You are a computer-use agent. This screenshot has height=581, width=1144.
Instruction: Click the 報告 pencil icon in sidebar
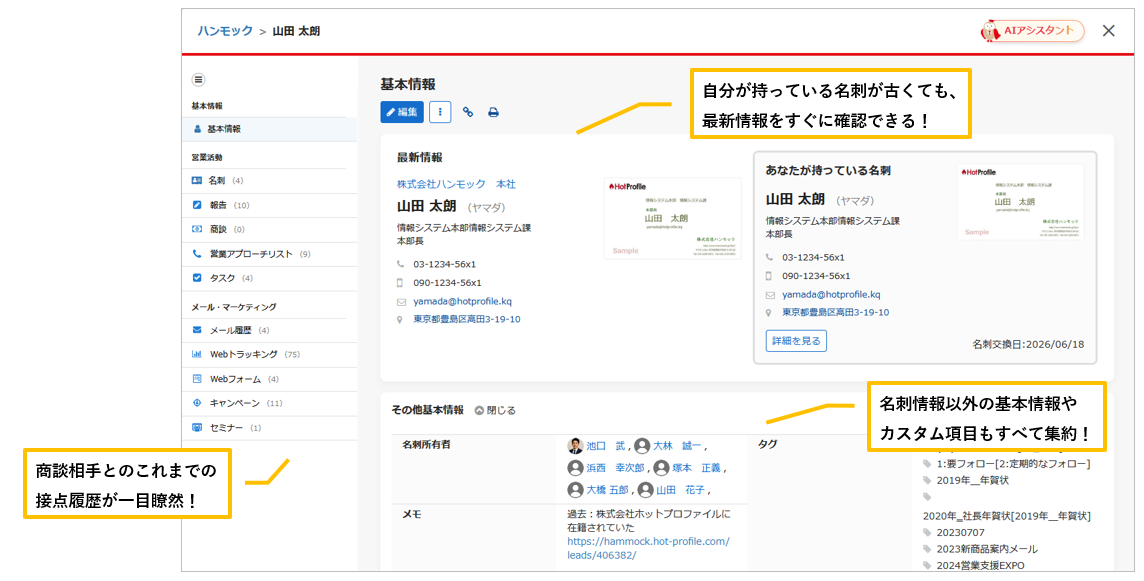(x=196, y=205)
